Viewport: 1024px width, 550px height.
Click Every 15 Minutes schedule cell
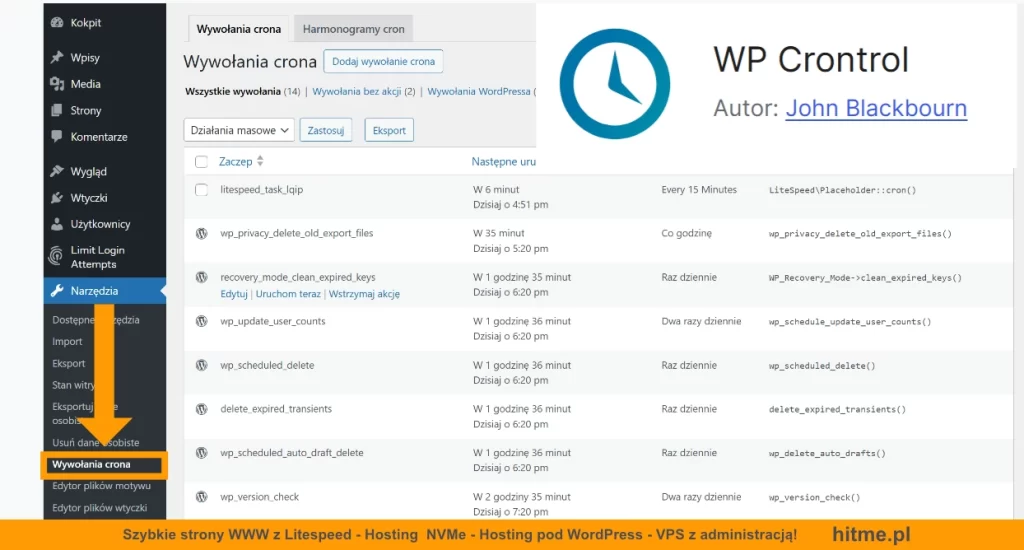(699, 189)
